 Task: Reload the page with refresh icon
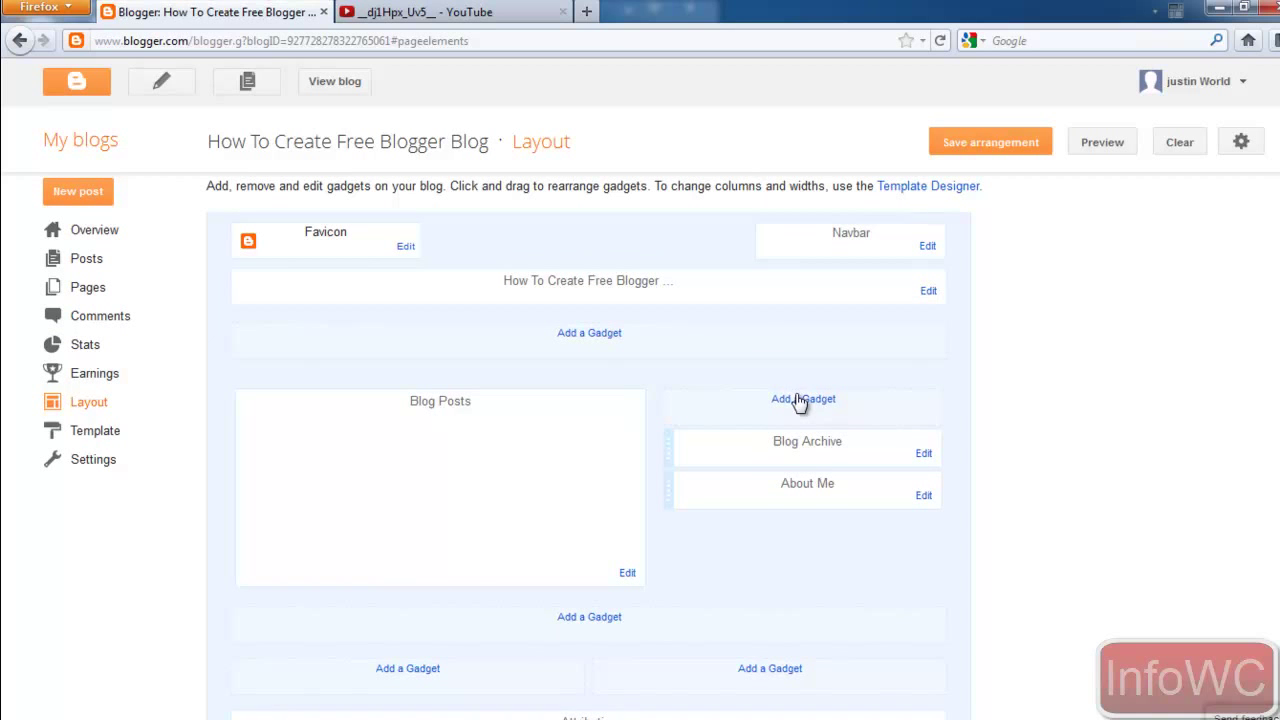(940, 41)
